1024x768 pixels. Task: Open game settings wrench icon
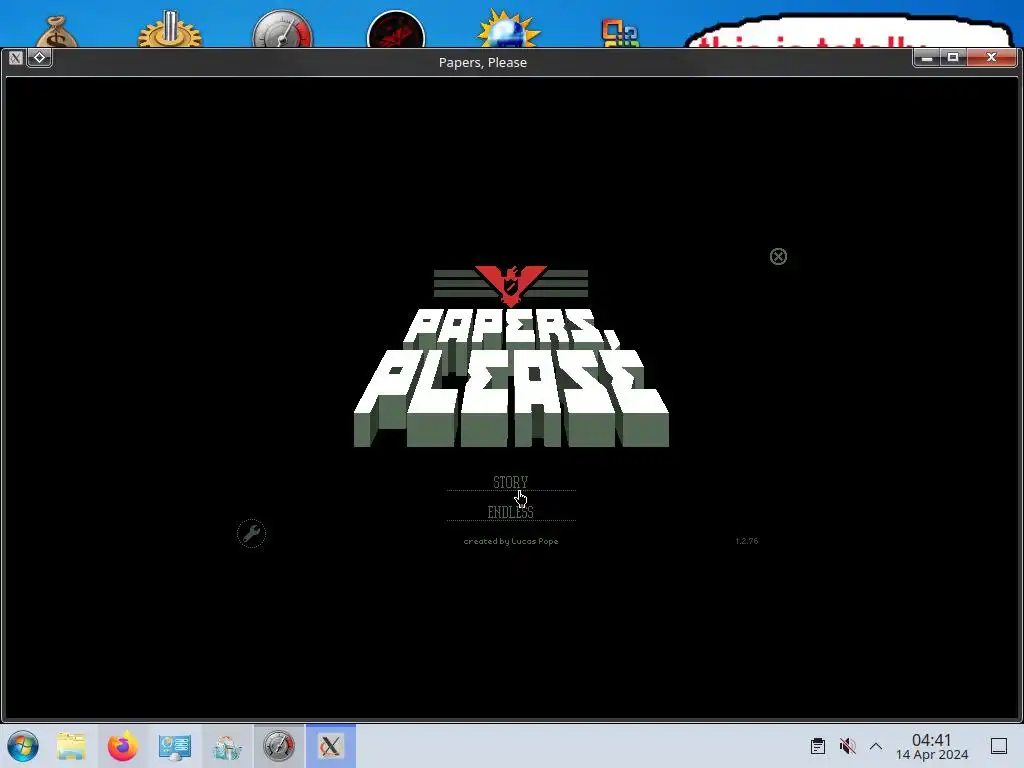(x=251, y=534)
